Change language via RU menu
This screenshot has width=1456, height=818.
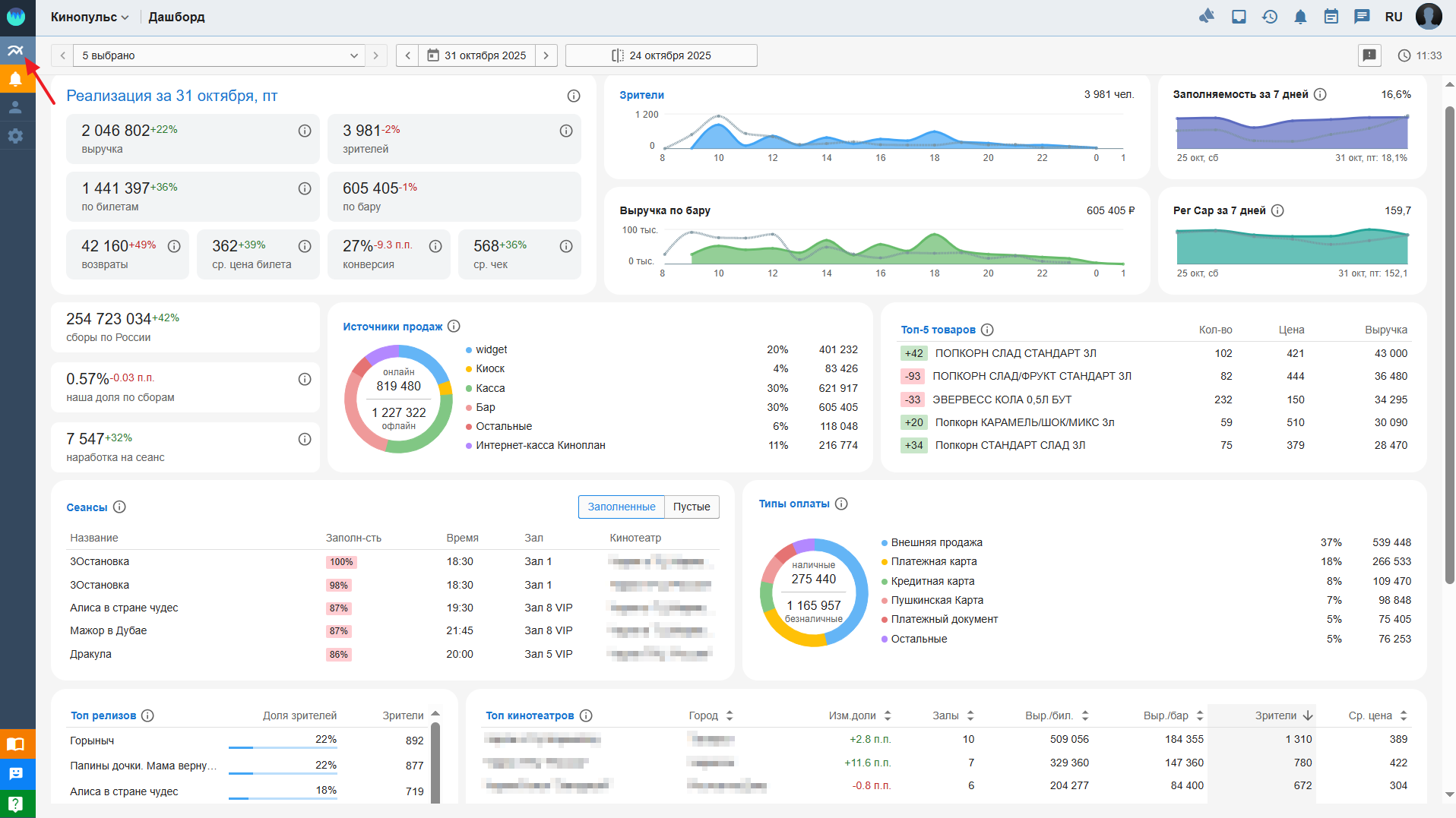[x=1393, y=17]
